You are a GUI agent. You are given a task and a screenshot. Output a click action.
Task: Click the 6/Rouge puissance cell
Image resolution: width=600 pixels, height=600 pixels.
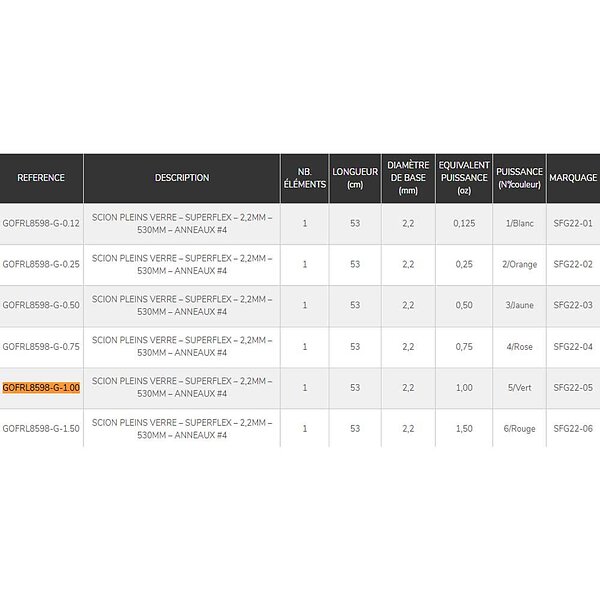pos(519,429)
